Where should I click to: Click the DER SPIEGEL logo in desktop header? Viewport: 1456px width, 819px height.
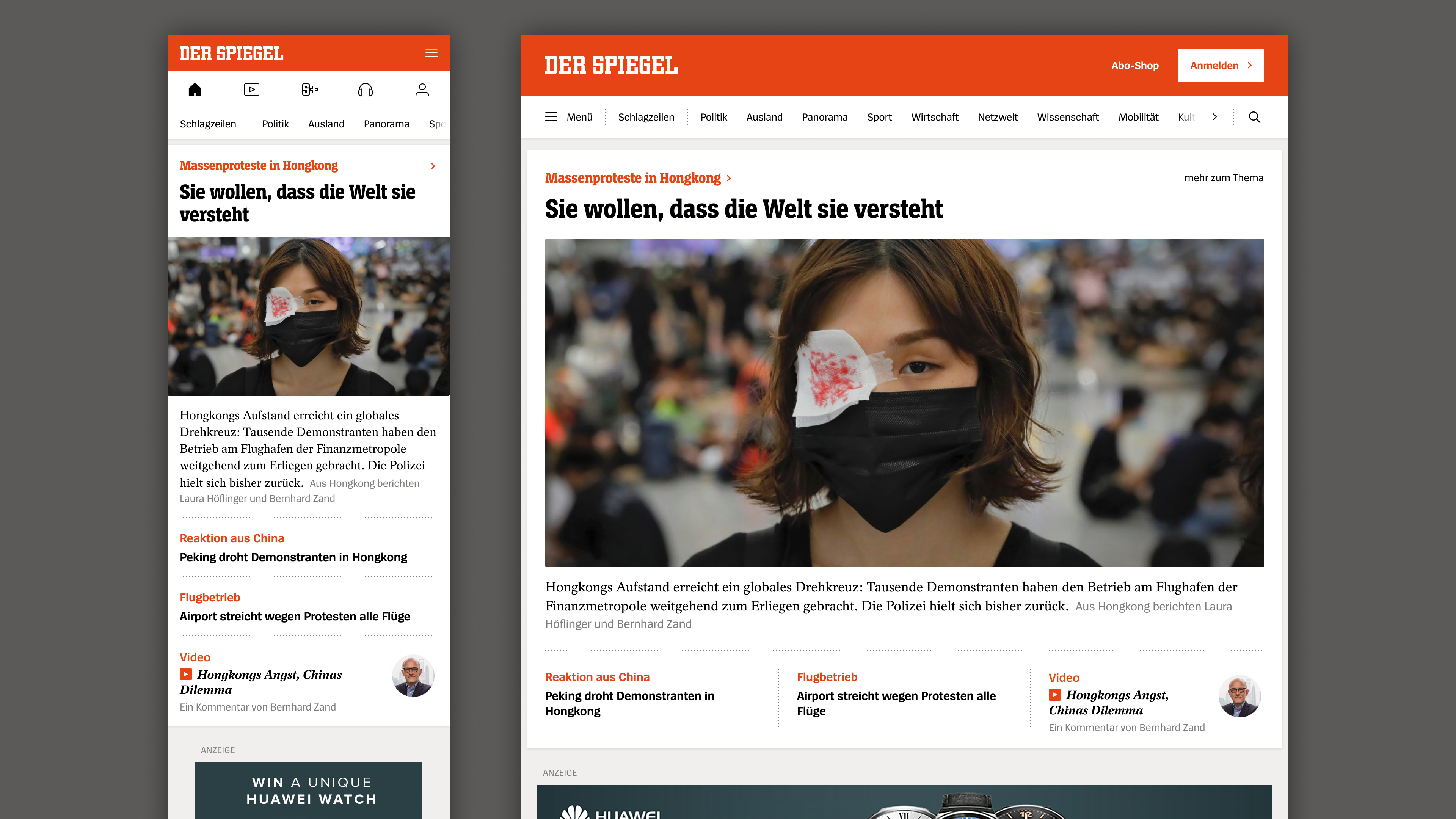(x=611, y=65)
